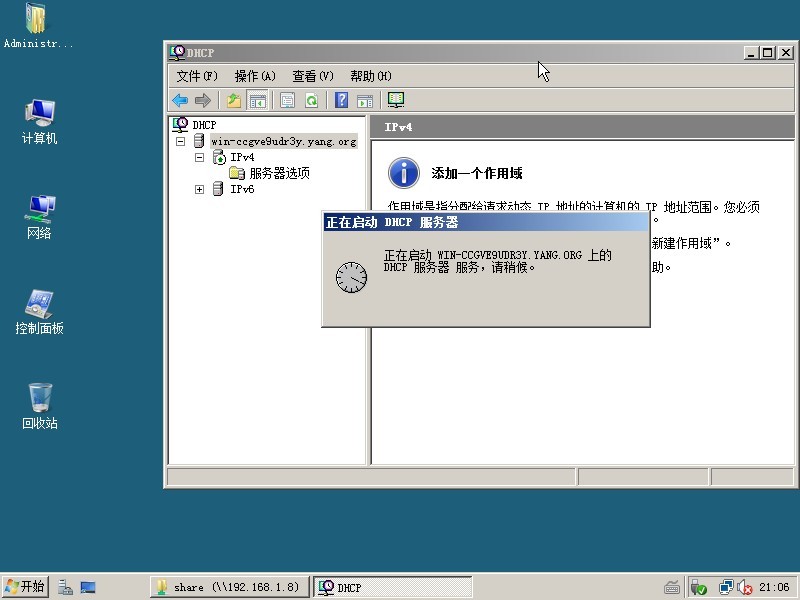
Task: Open Help via the question mark icon
Action: tap(341, 100)
